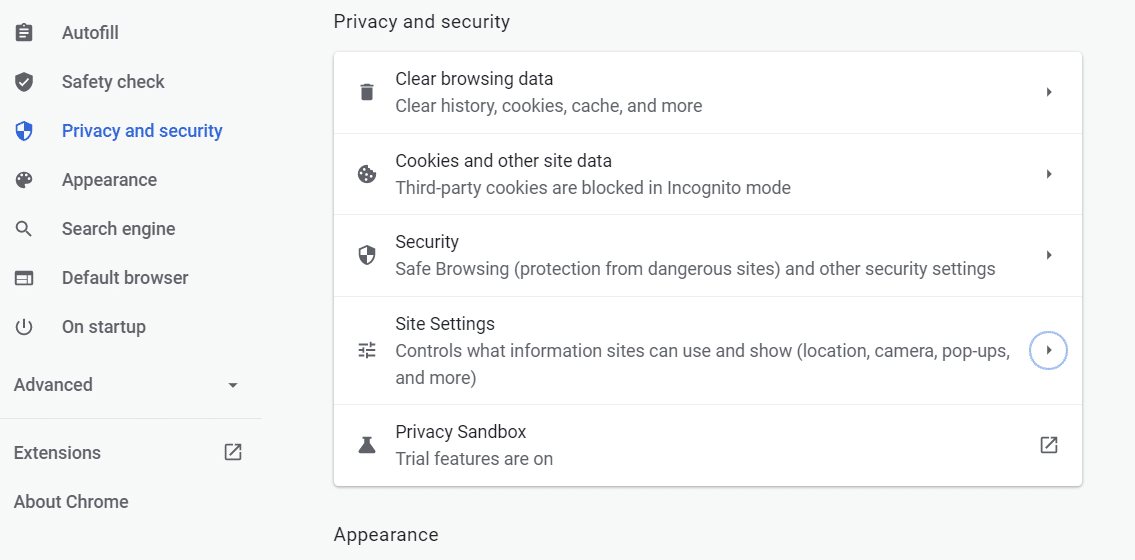Expand the Advanced section in sidebar
Screen dimensions: 1135x560
point(232,385)
